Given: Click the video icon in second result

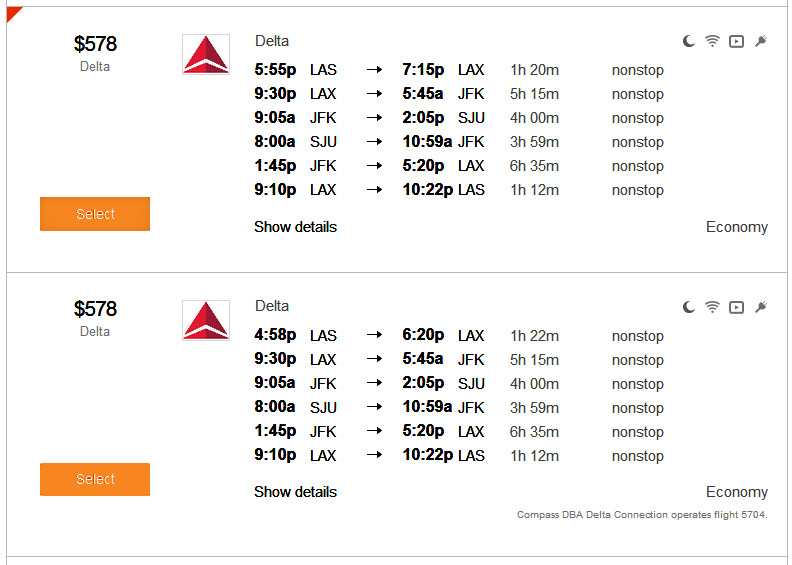Looking at the screenshot, I should tap(736, 307).
